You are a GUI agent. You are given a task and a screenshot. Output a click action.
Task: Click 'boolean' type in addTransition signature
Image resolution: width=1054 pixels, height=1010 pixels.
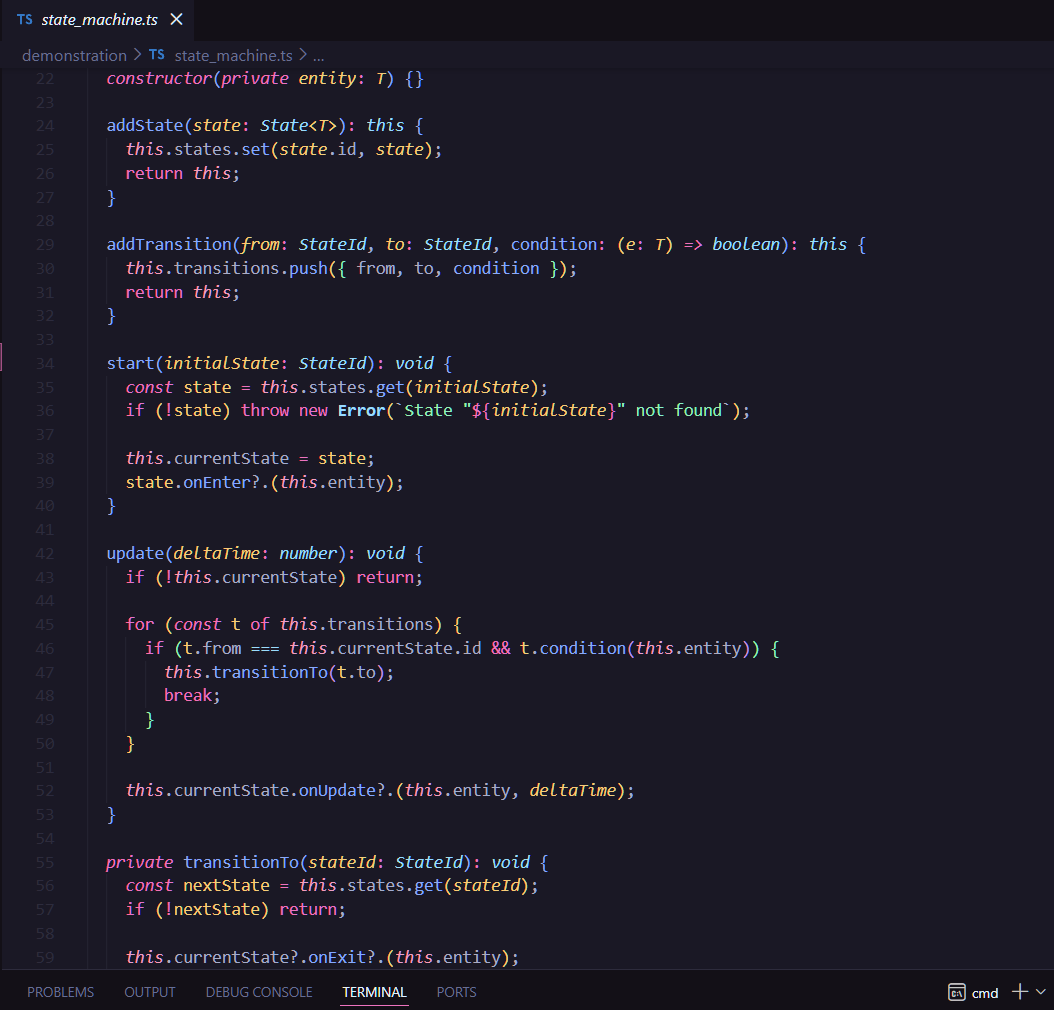click(x=745, y=244)
